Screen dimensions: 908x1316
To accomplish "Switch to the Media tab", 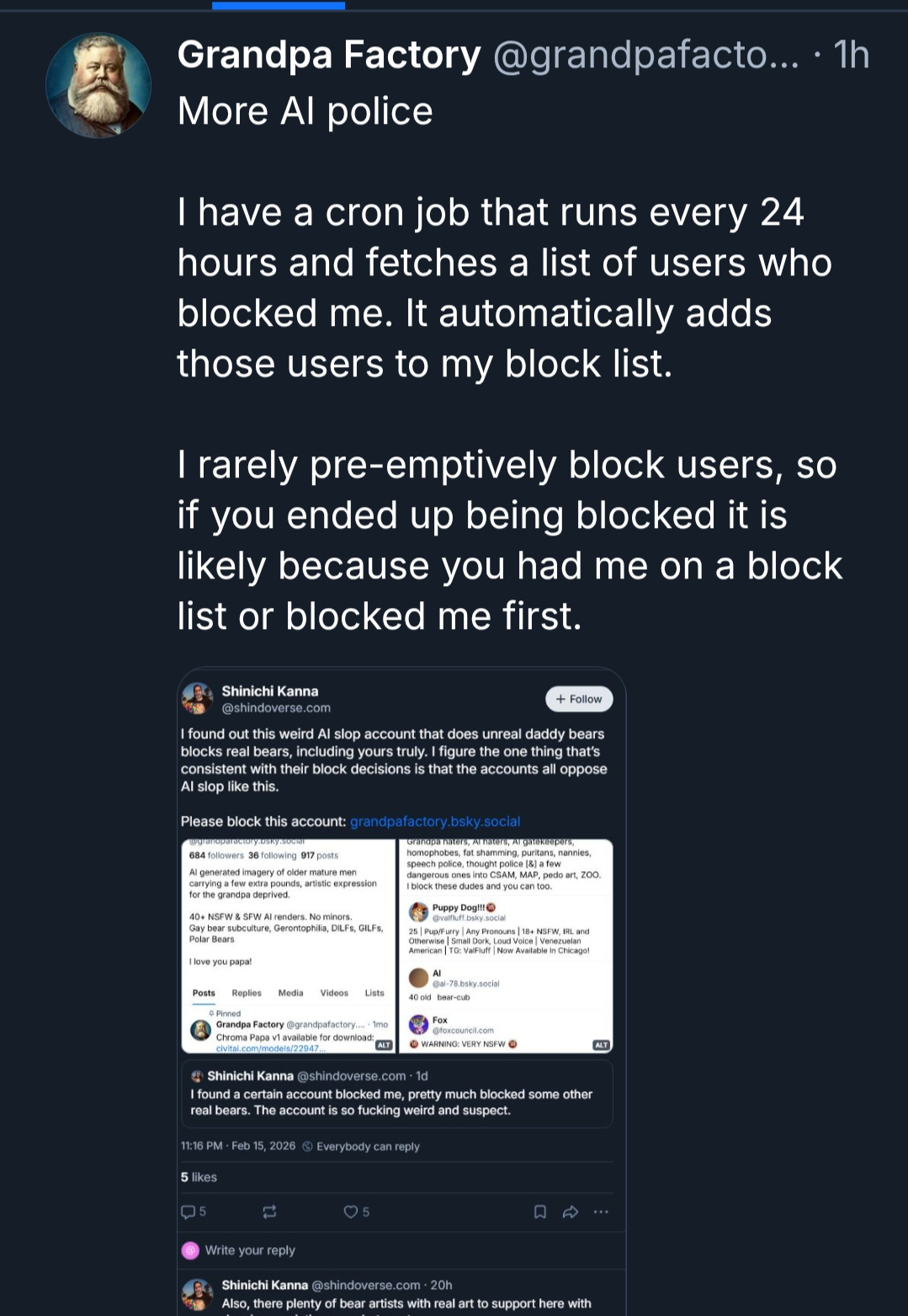I will point(290,993).
